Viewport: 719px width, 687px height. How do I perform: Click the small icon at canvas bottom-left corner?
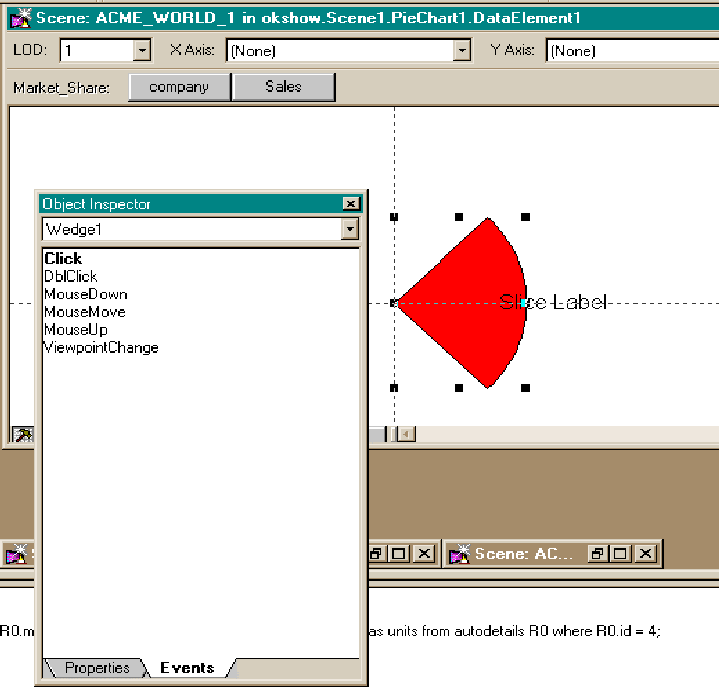(20, 434)
